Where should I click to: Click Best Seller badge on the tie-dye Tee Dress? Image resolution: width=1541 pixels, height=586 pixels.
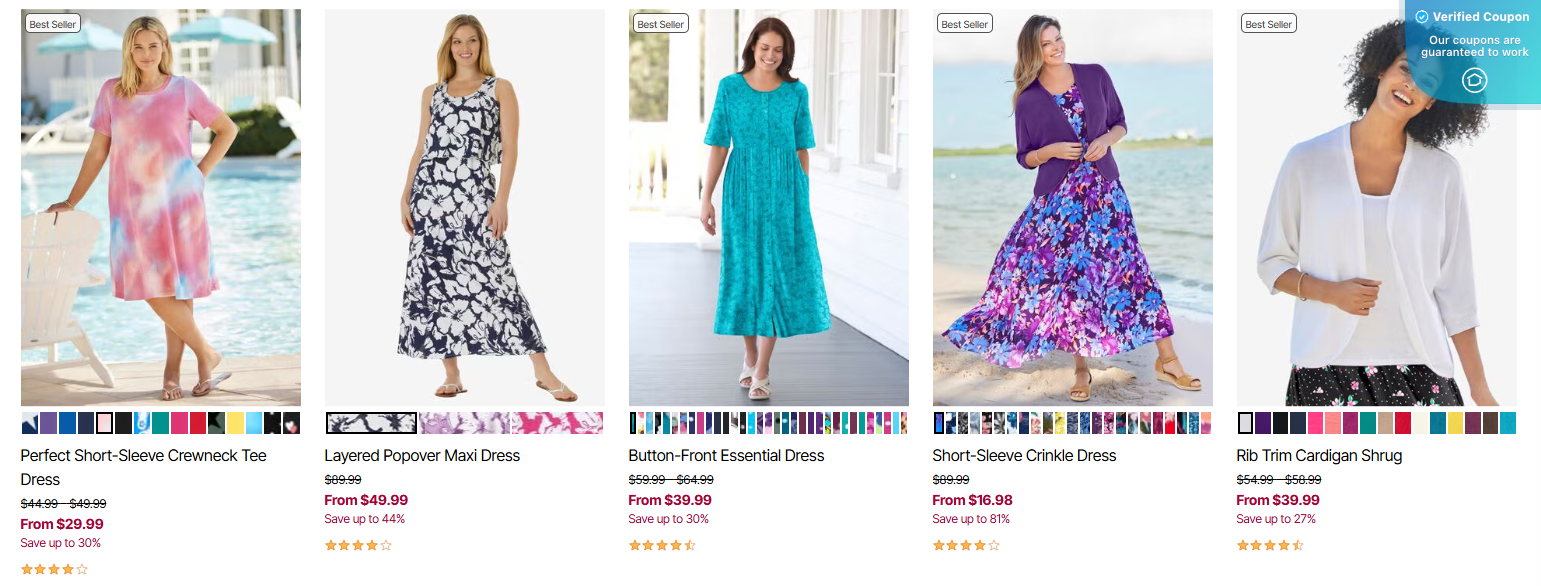(53, 24)
